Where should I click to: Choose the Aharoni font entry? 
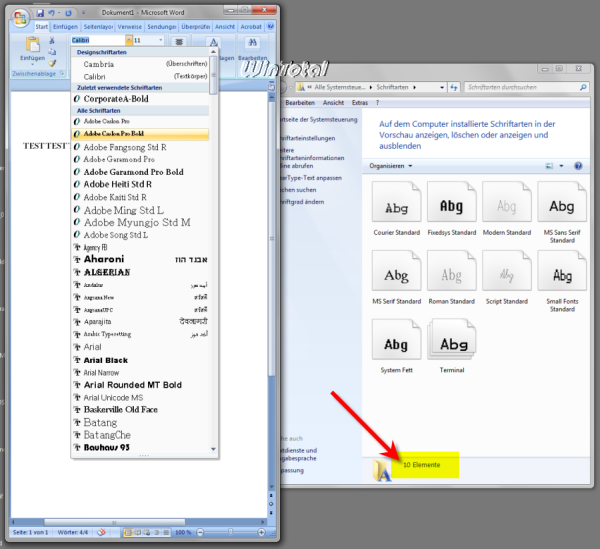[140, 259]
